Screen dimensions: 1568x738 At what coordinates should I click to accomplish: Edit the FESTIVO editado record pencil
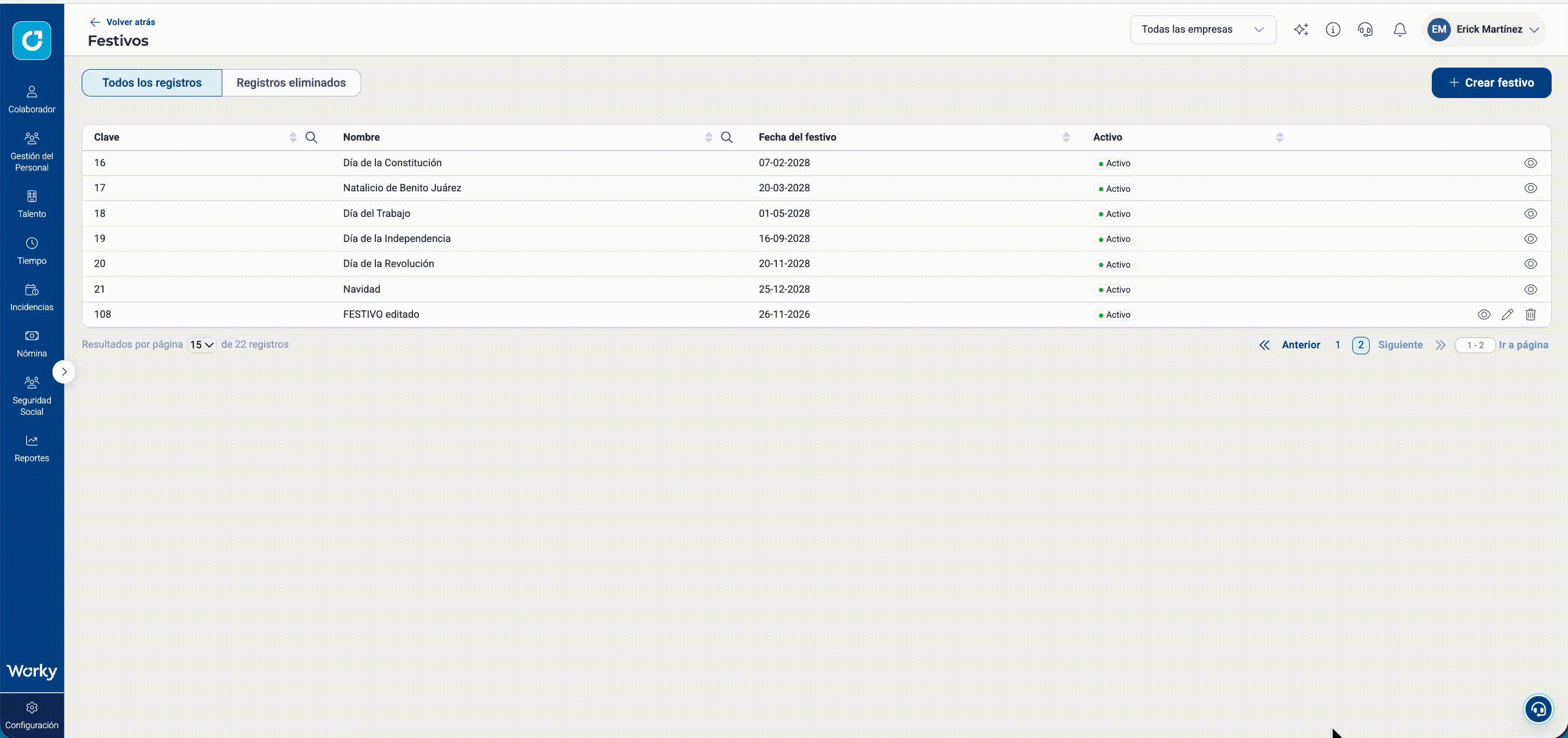click(1507, 315)
